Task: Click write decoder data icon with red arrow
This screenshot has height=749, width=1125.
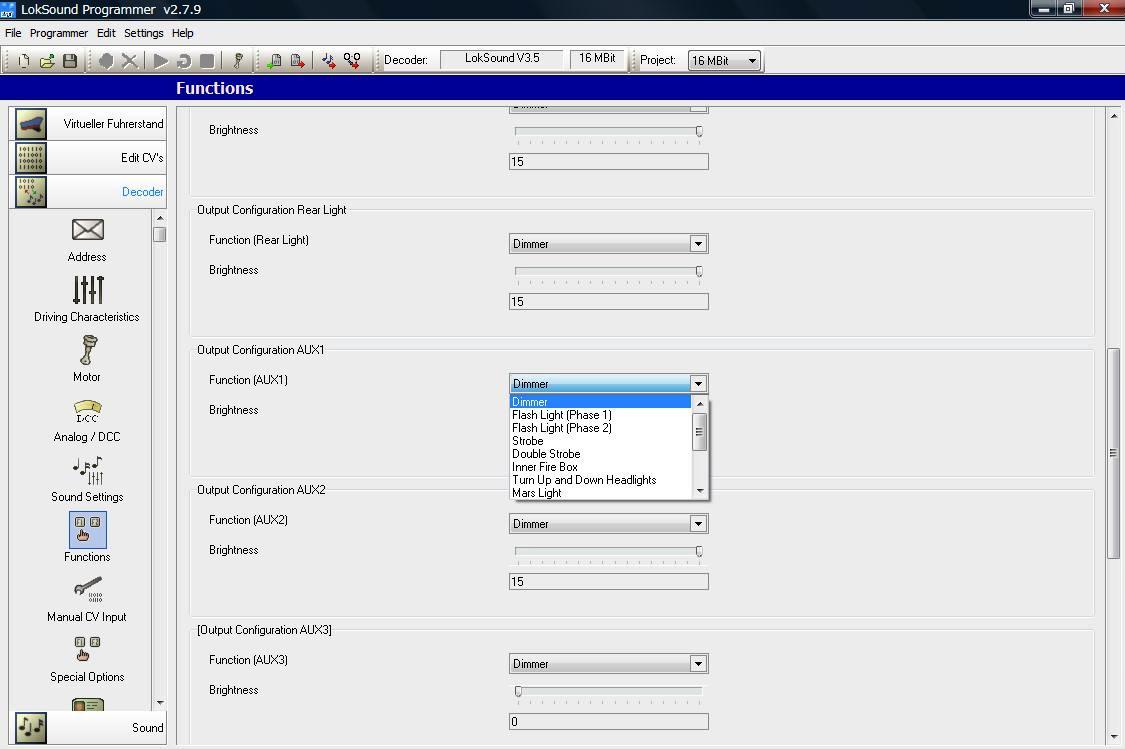Action: [297, 61]
